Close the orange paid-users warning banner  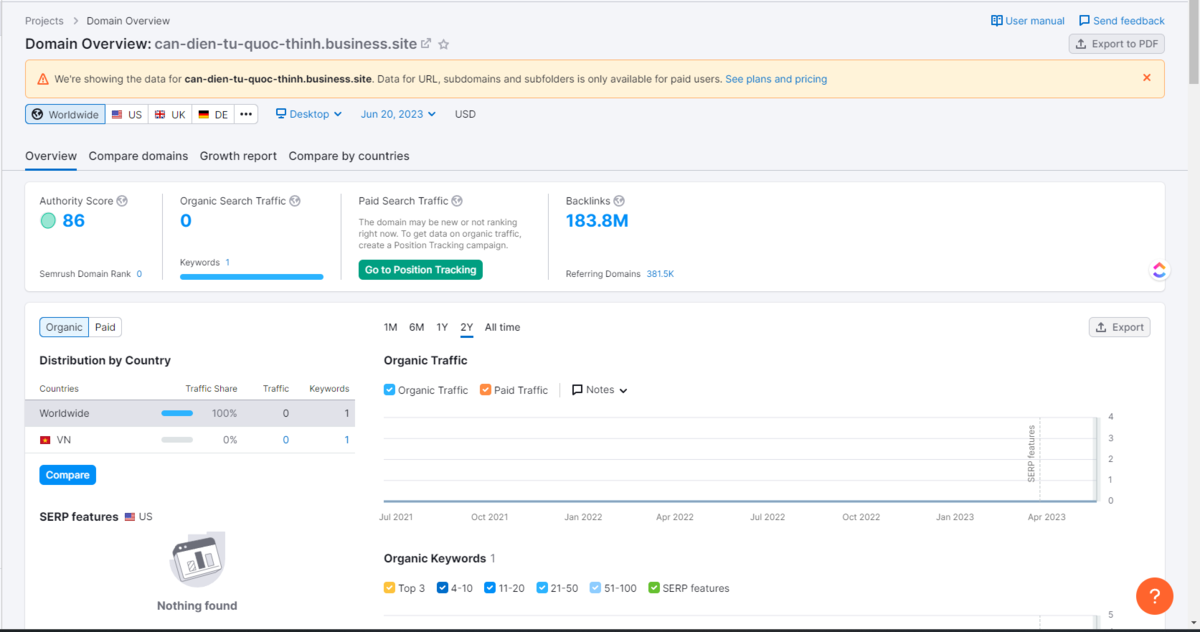[1147, 78]
